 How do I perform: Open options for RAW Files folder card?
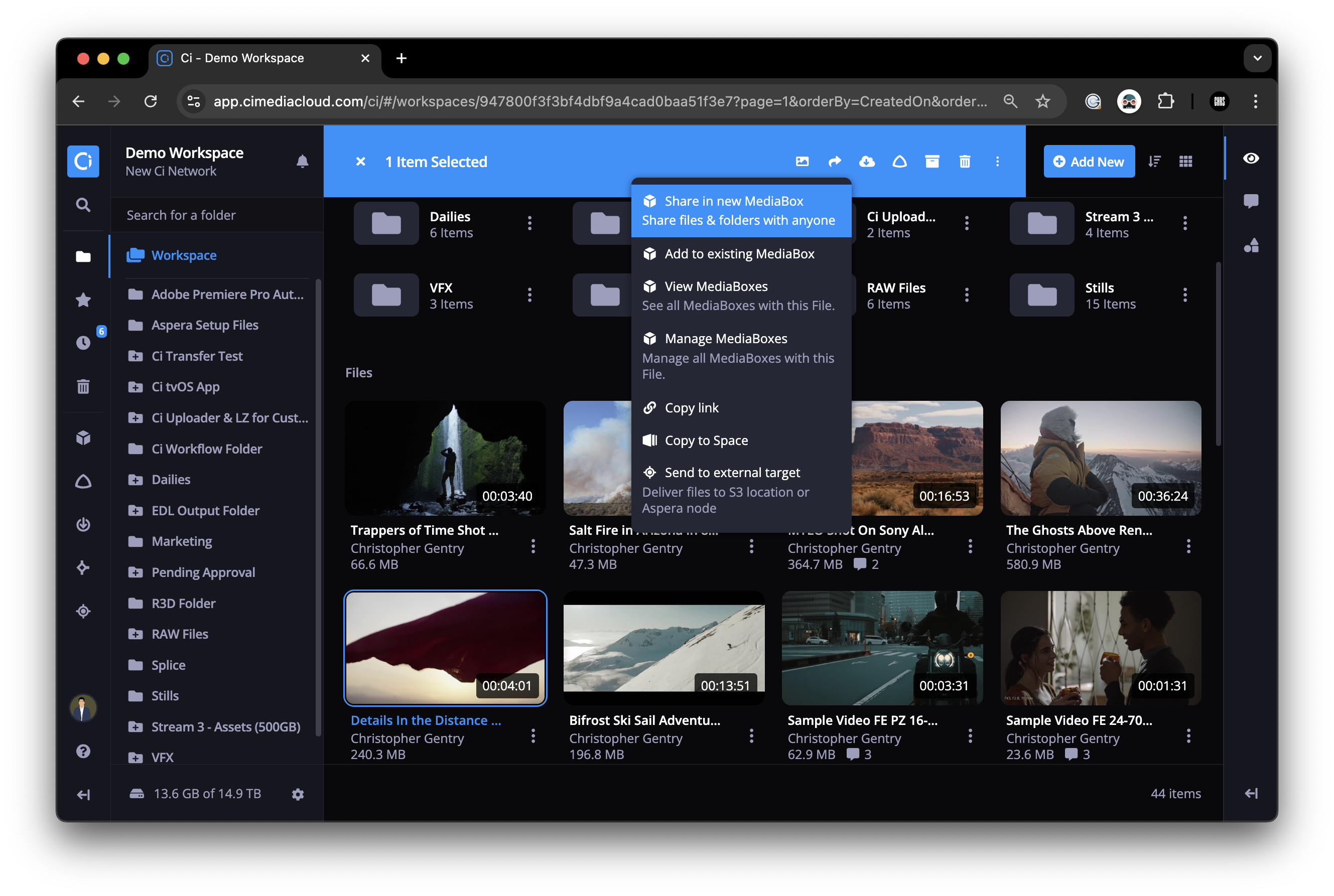tap(967, 295)
